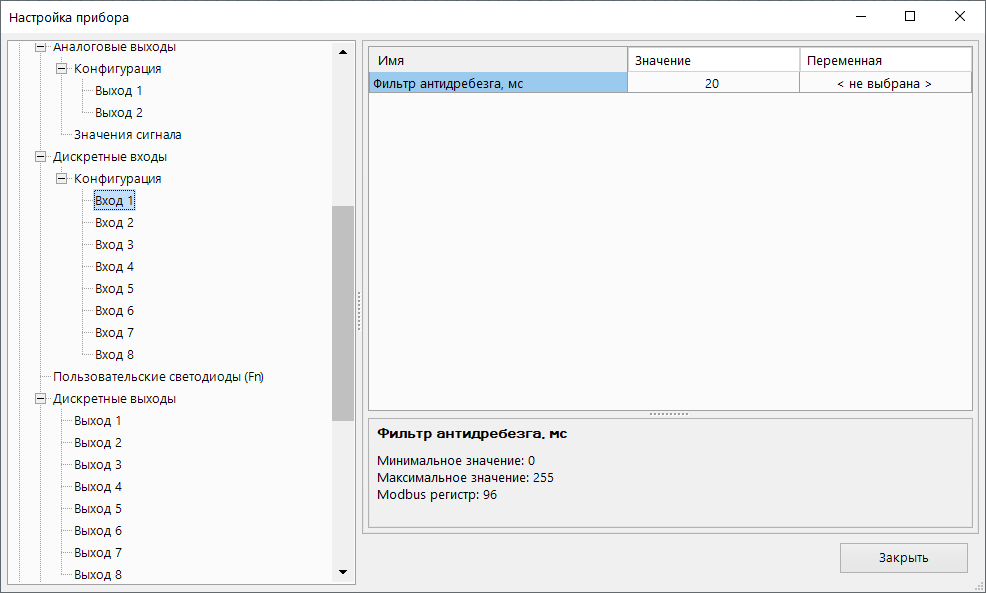The height and width of the screenshot is (593, 986).
Task: Select Вход 8 tree item
Action: point(114,355)
